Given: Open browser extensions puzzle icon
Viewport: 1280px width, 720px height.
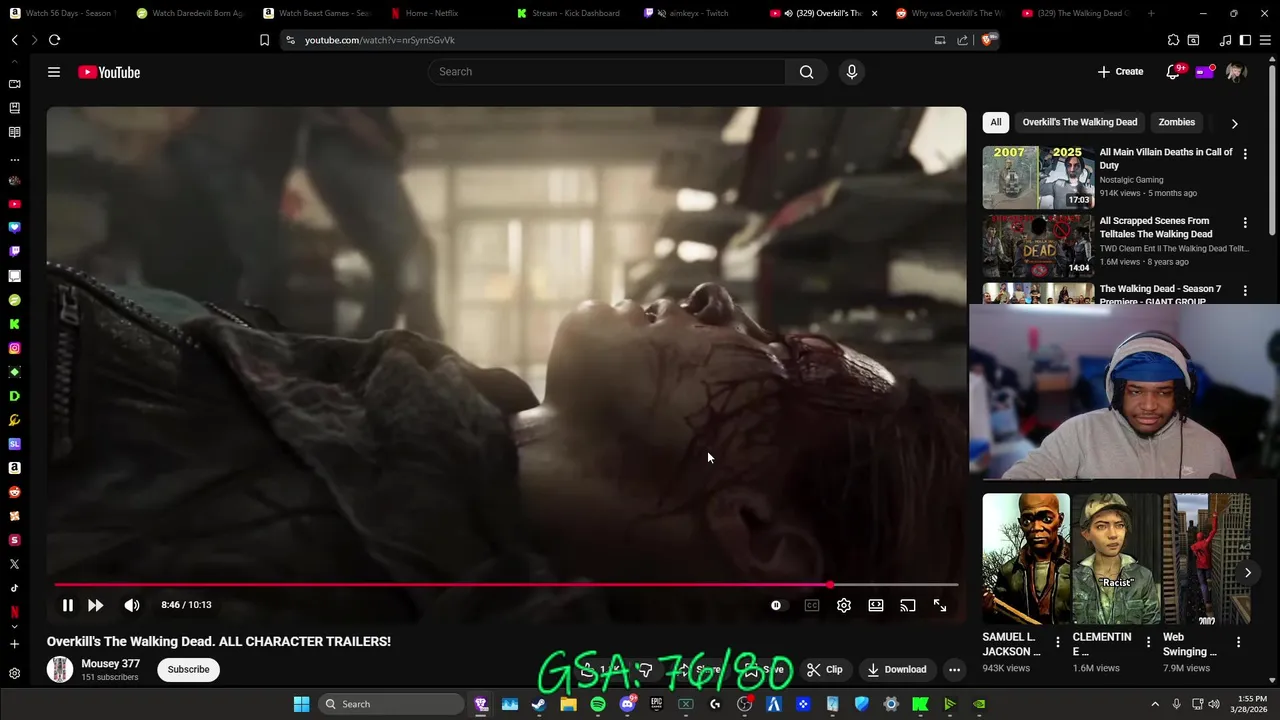Looking at the screenshot, I should tap(1173, 40).
